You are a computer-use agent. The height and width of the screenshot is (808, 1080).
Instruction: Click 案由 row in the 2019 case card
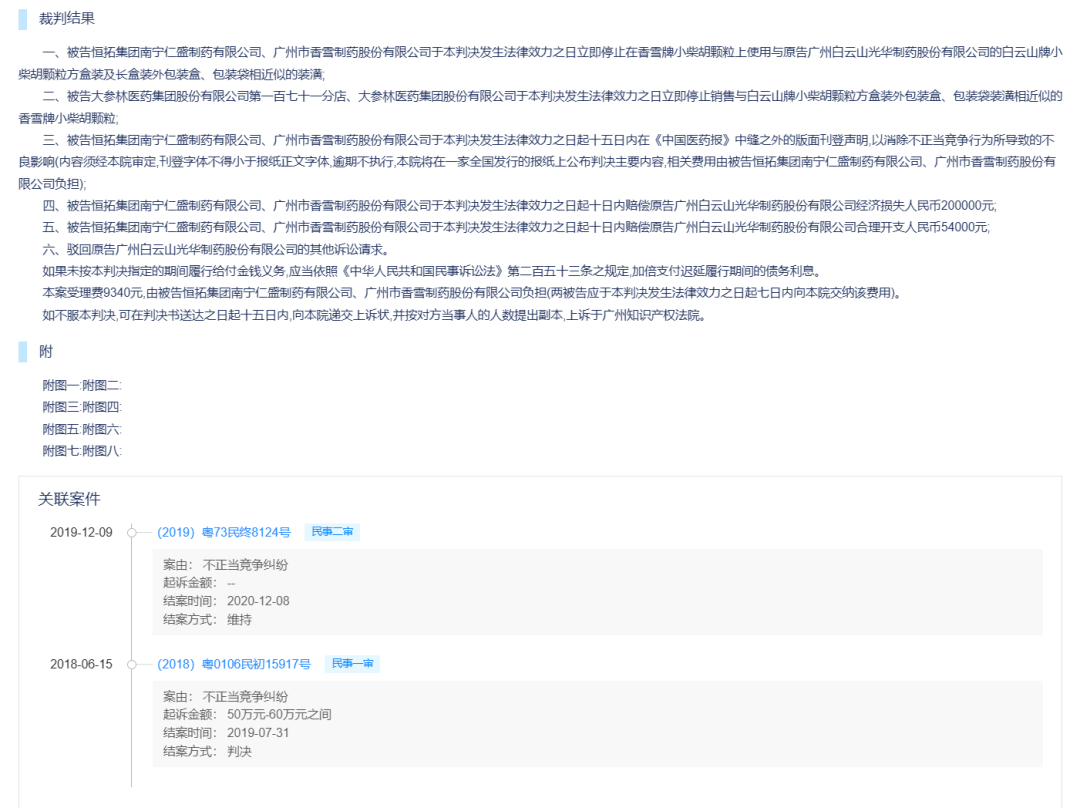coord(225,566)
